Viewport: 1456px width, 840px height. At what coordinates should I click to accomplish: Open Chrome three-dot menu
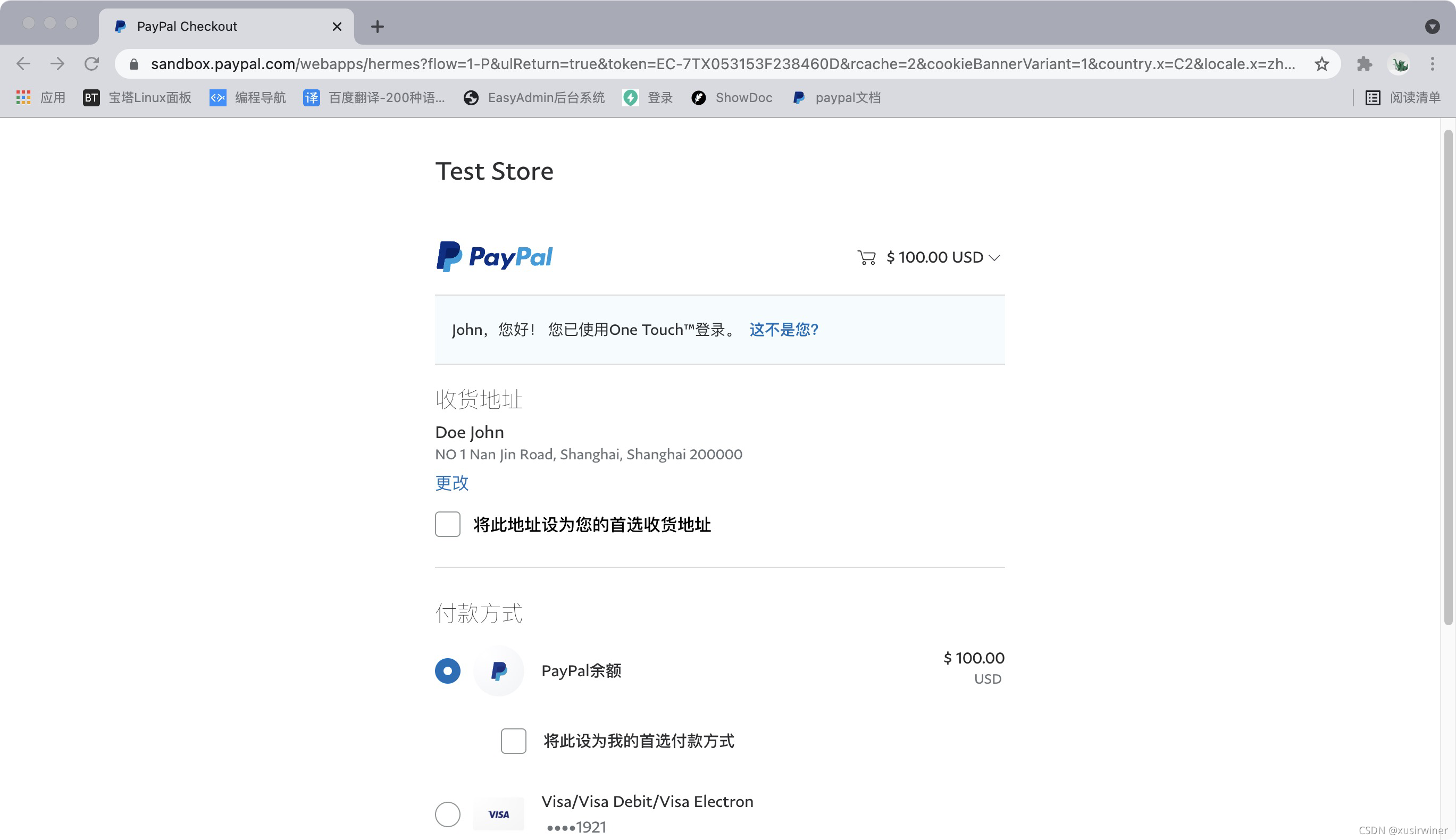1432,63
